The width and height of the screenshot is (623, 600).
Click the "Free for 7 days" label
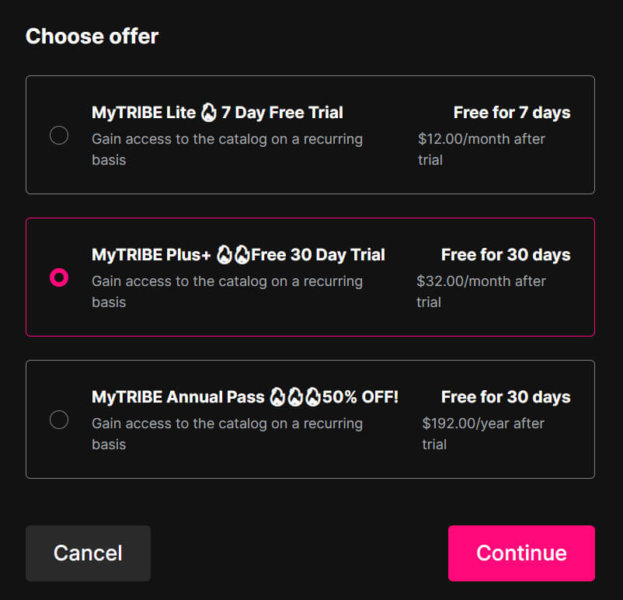point(511,113)
